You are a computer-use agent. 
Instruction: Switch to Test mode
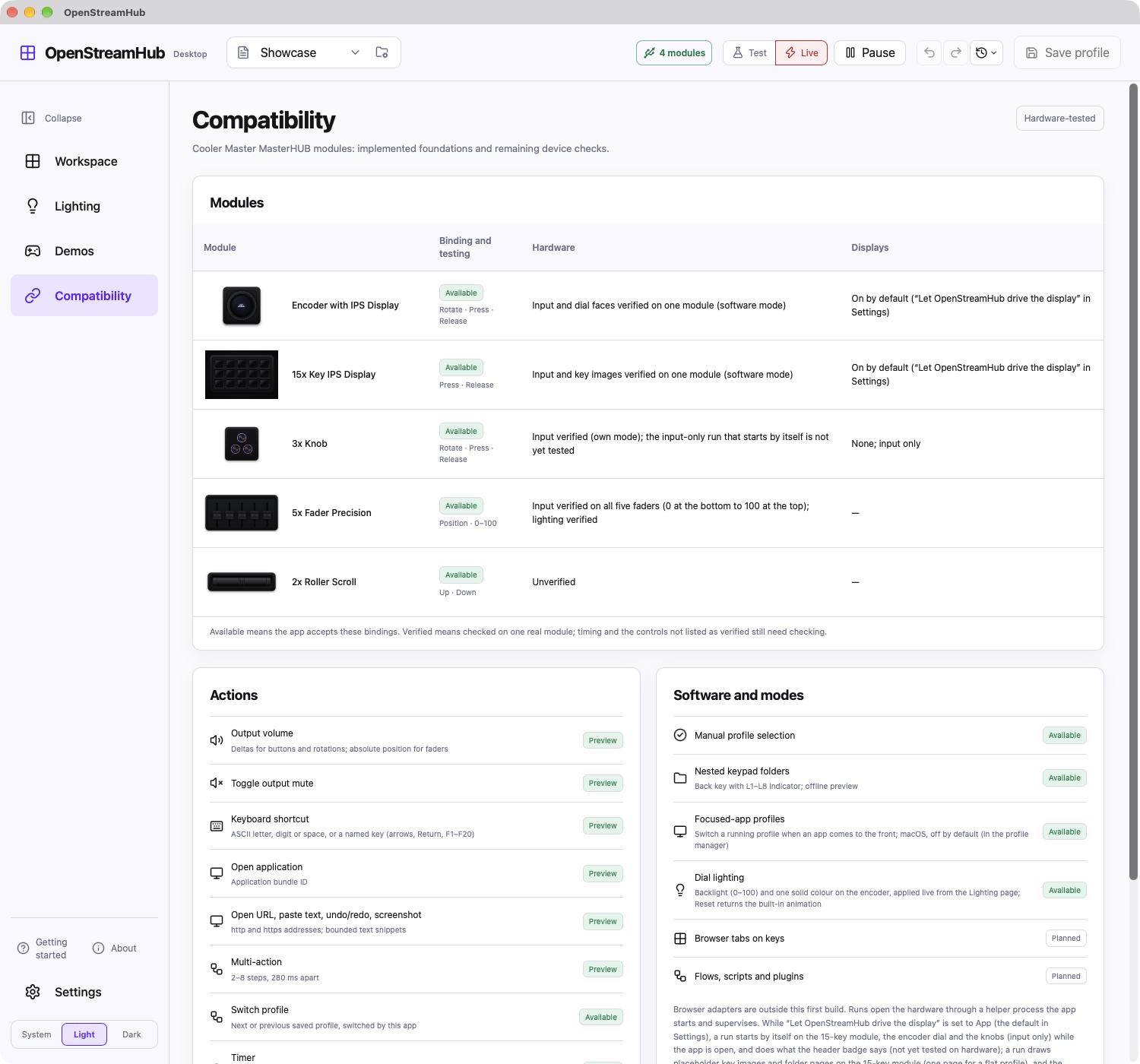(x=749, y=52)
